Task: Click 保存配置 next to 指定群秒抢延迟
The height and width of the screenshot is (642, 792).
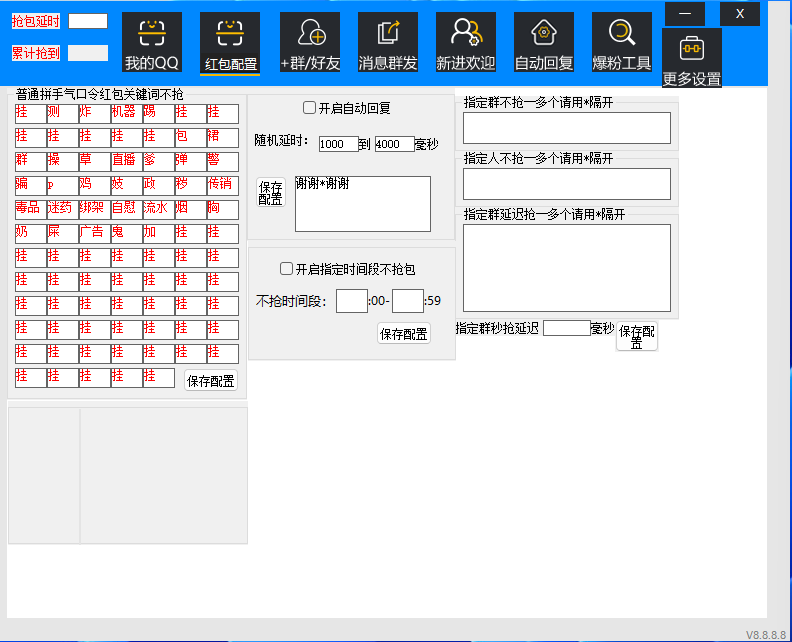Action: point(637,335)
